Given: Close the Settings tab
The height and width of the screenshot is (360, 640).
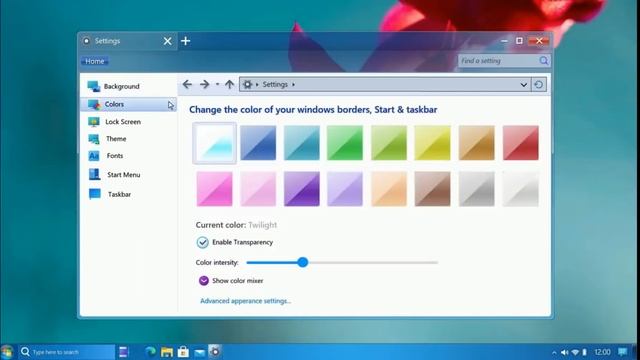Looking at the screenshot, I should tap(167, 41).
